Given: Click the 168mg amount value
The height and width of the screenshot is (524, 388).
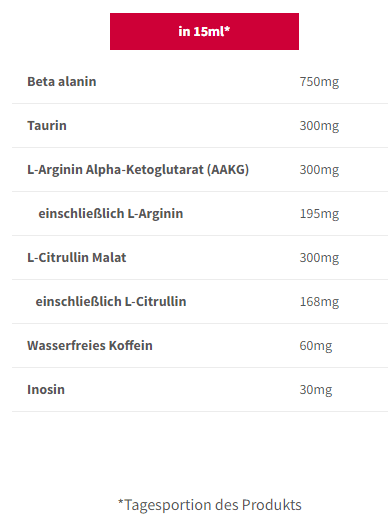Looking at the screenshot, I should click(319, 302).
